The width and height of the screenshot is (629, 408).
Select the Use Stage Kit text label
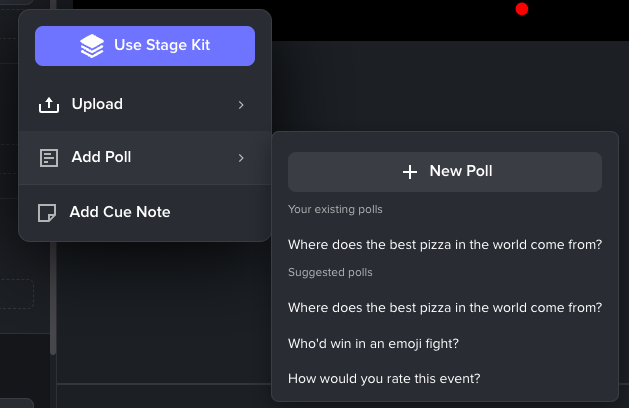tap(162, 45)
